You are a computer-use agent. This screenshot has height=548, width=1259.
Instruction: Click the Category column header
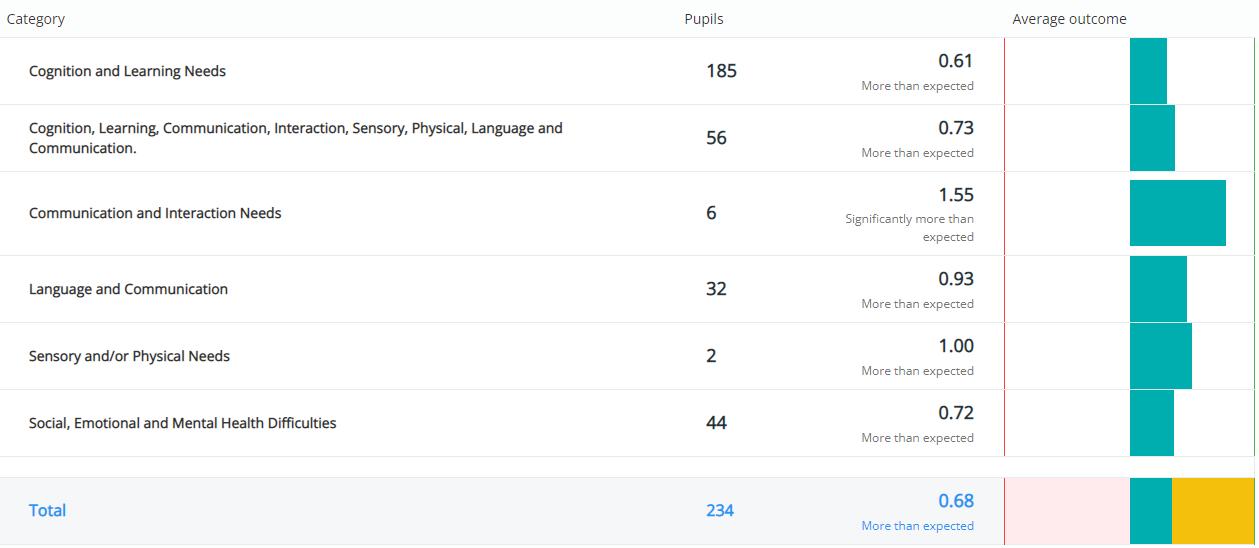35,19
